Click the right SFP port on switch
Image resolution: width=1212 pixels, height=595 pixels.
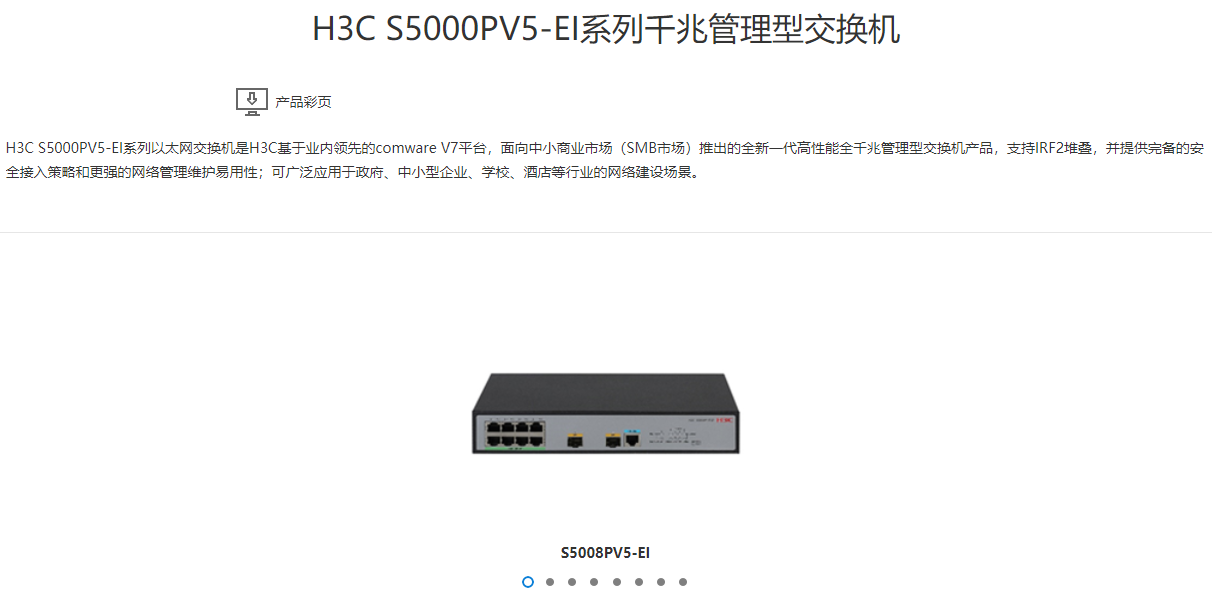coord(611,438)
